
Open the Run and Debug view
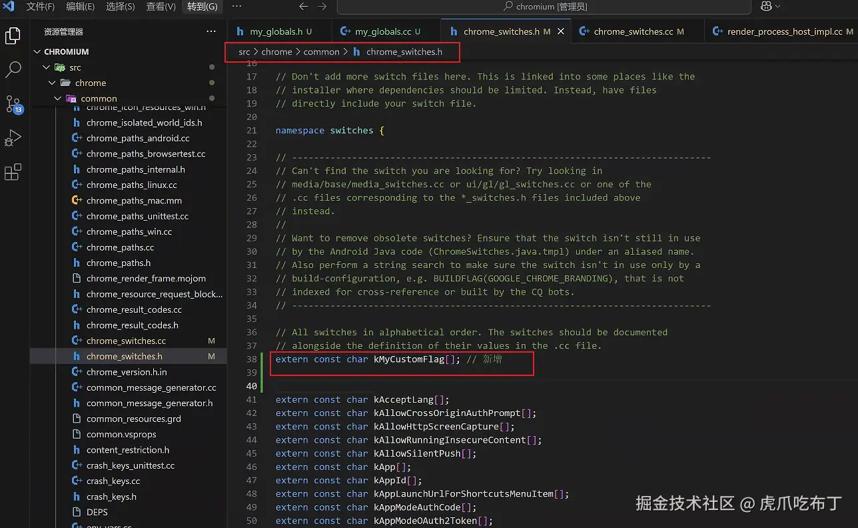click(13, 138)
